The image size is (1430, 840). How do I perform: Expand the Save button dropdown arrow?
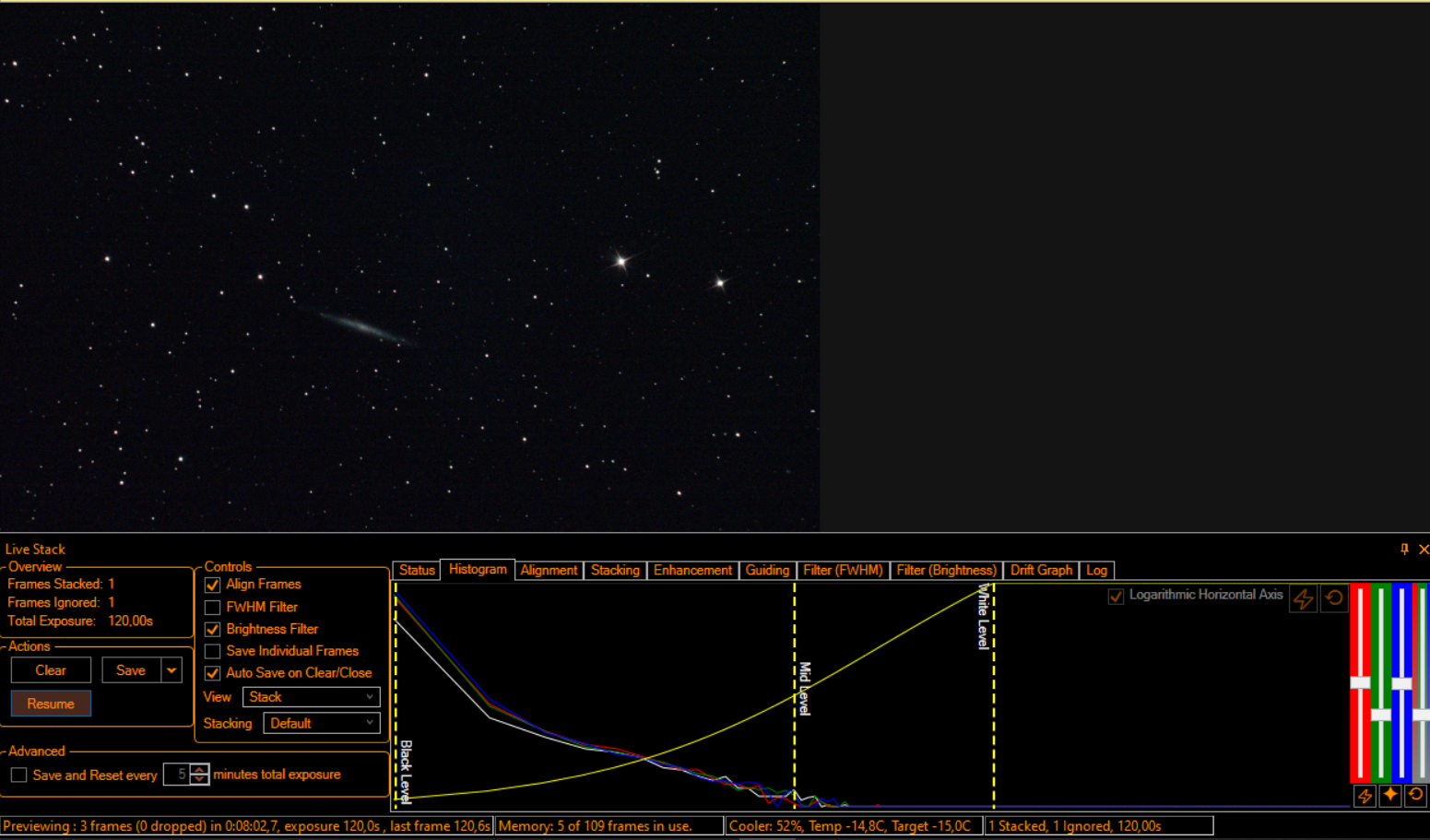[x=171, y=670]
